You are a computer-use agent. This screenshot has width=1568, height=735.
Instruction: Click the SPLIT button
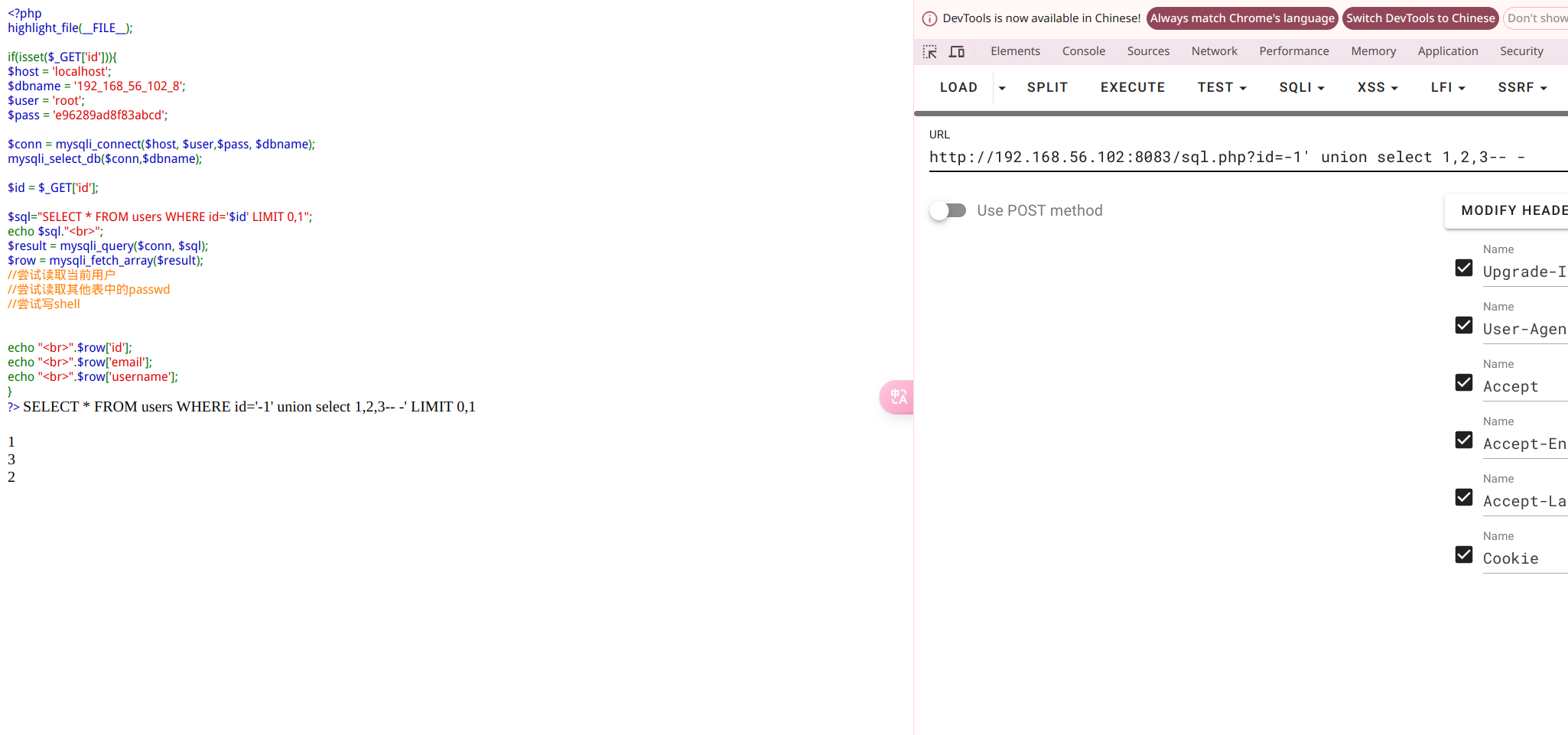(x=1047, y=87)
